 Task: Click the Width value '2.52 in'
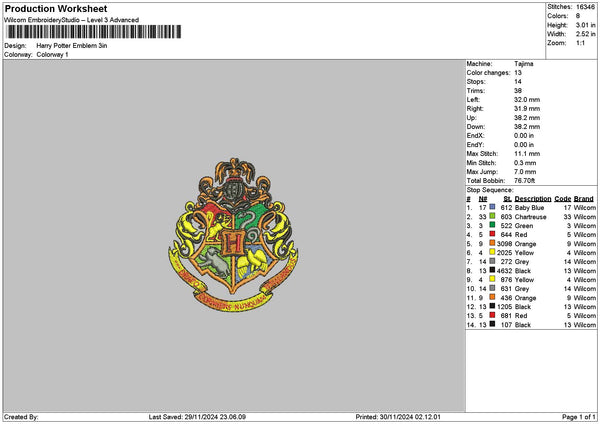585,34
